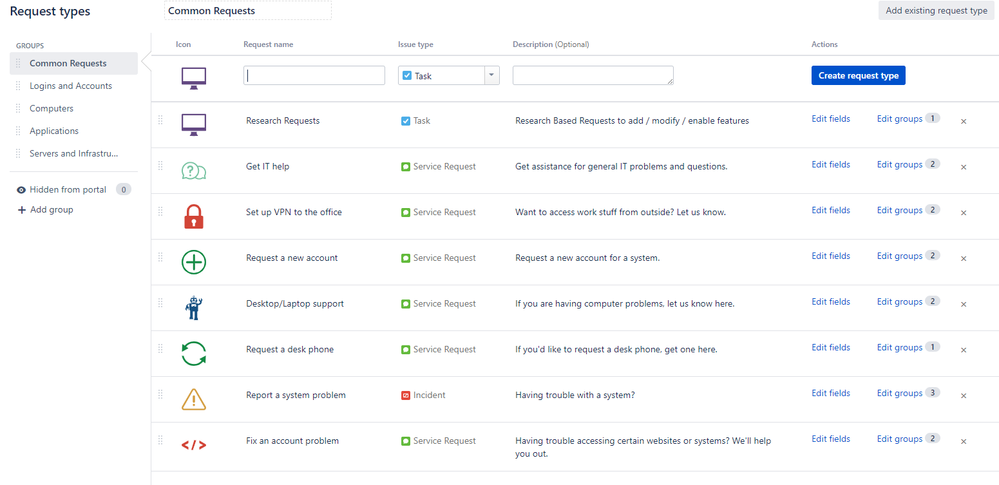
Task: Click the Research Requests name text
Action: pyautogui.click(x=283, y=121)
